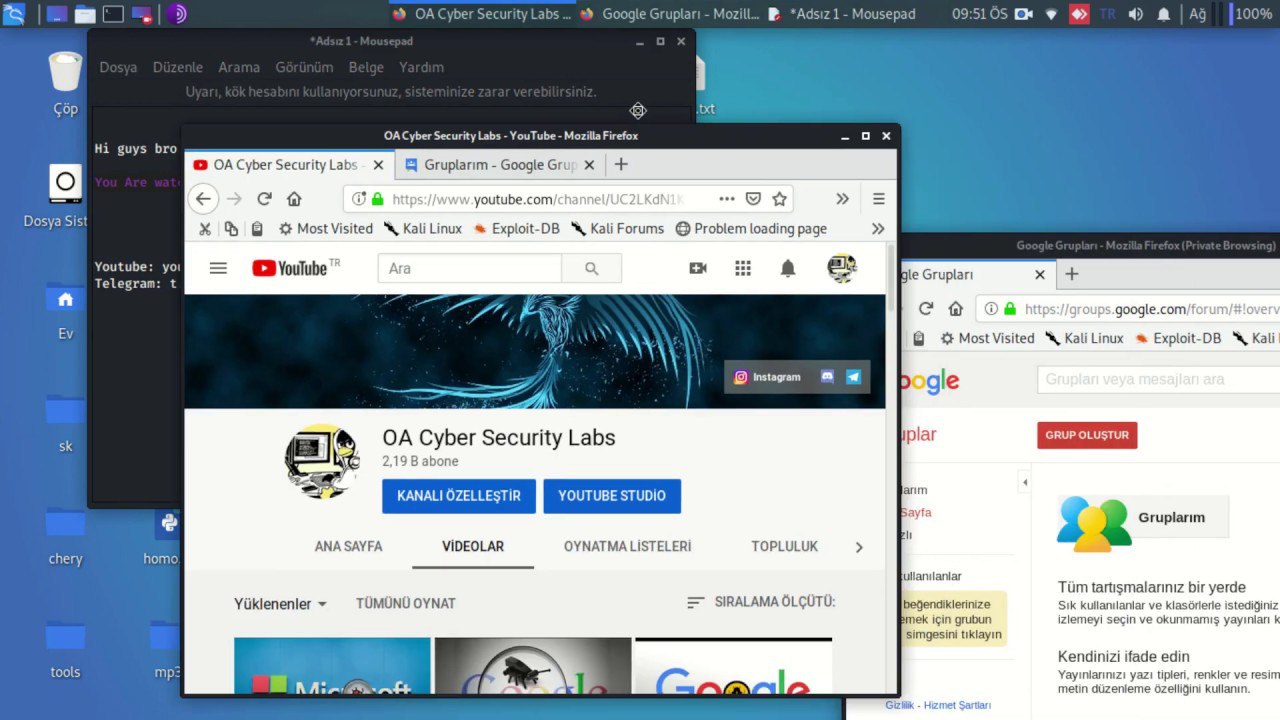Viewport: 1280px width, 720px height.
Task: Bookmark the YouTube page with the star
Action: [x=780, y=199]
